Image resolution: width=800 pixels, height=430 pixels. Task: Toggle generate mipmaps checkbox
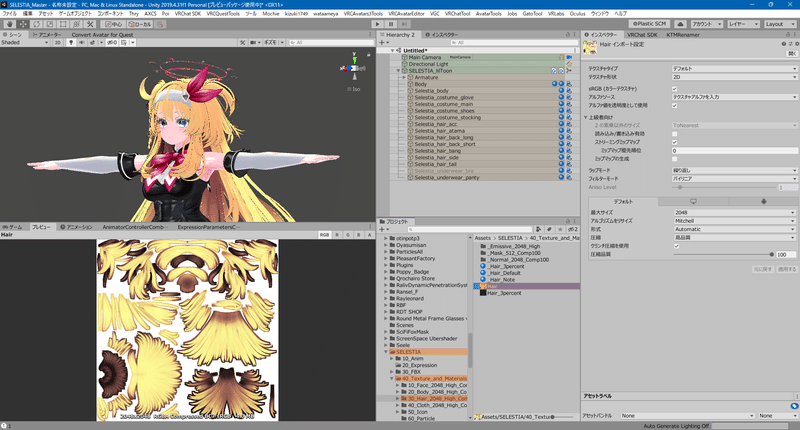pos(674,159)
